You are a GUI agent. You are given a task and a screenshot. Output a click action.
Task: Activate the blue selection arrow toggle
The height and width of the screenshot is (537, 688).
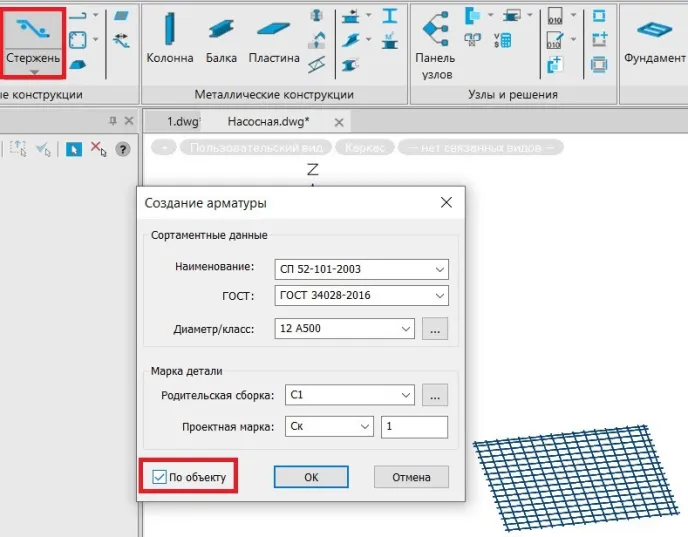[73, 149]
